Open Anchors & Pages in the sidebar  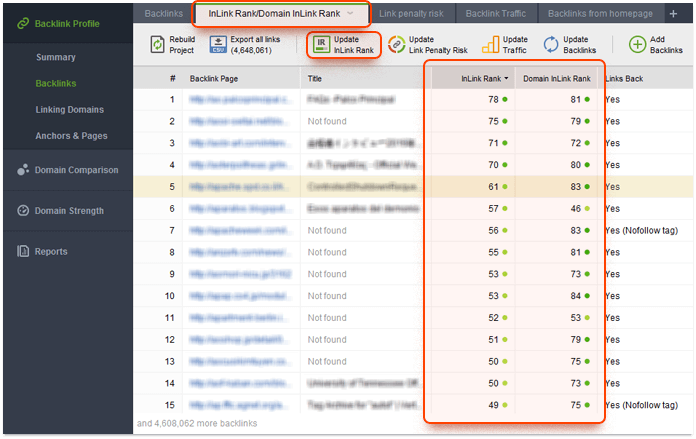pyautogui.click(x=71, y=135)
